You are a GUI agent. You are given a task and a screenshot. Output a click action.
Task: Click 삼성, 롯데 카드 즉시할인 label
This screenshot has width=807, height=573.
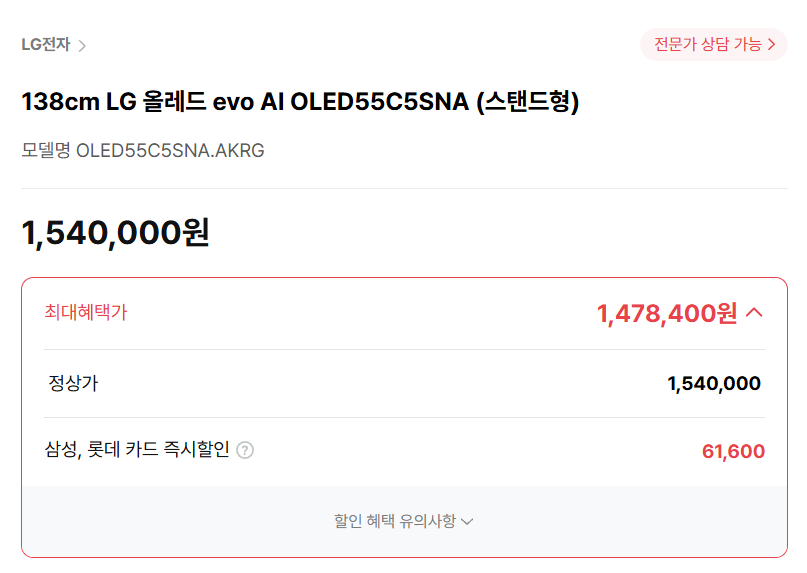[x=137, y=450]
